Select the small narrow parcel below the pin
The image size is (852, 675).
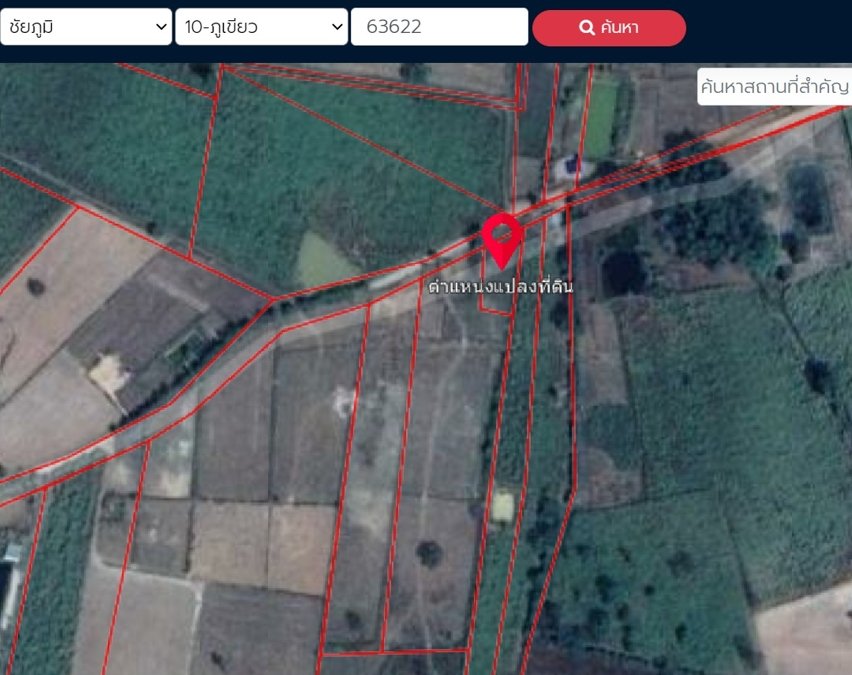pos(497,285)
